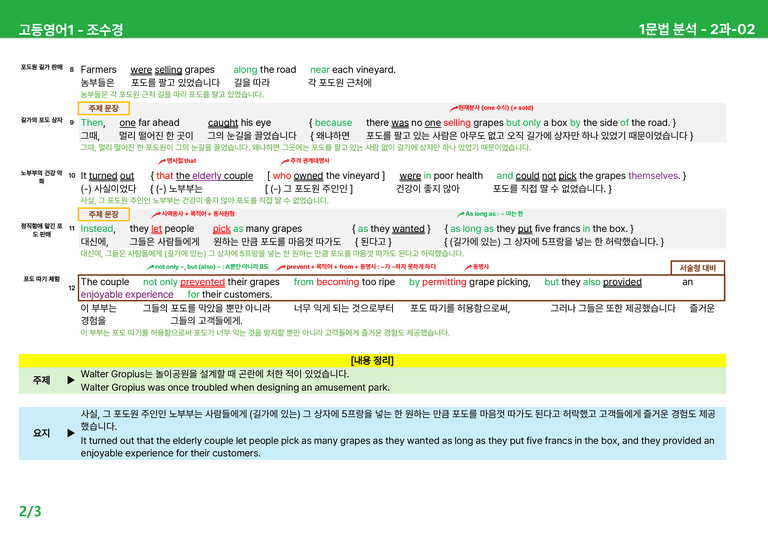The image size is (768, 543).
Task: Click the triangle marker beside "요지"
Action: (71, 433)
